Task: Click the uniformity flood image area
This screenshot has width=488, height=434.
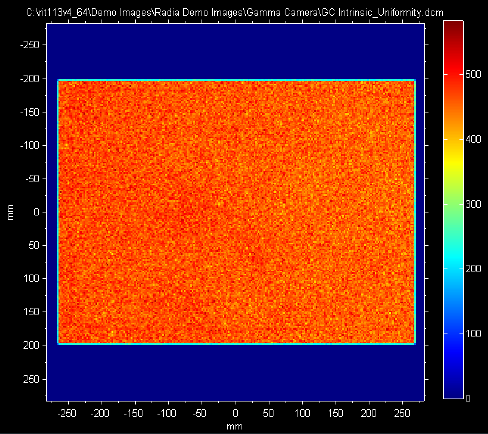Action: pos(236,212)
